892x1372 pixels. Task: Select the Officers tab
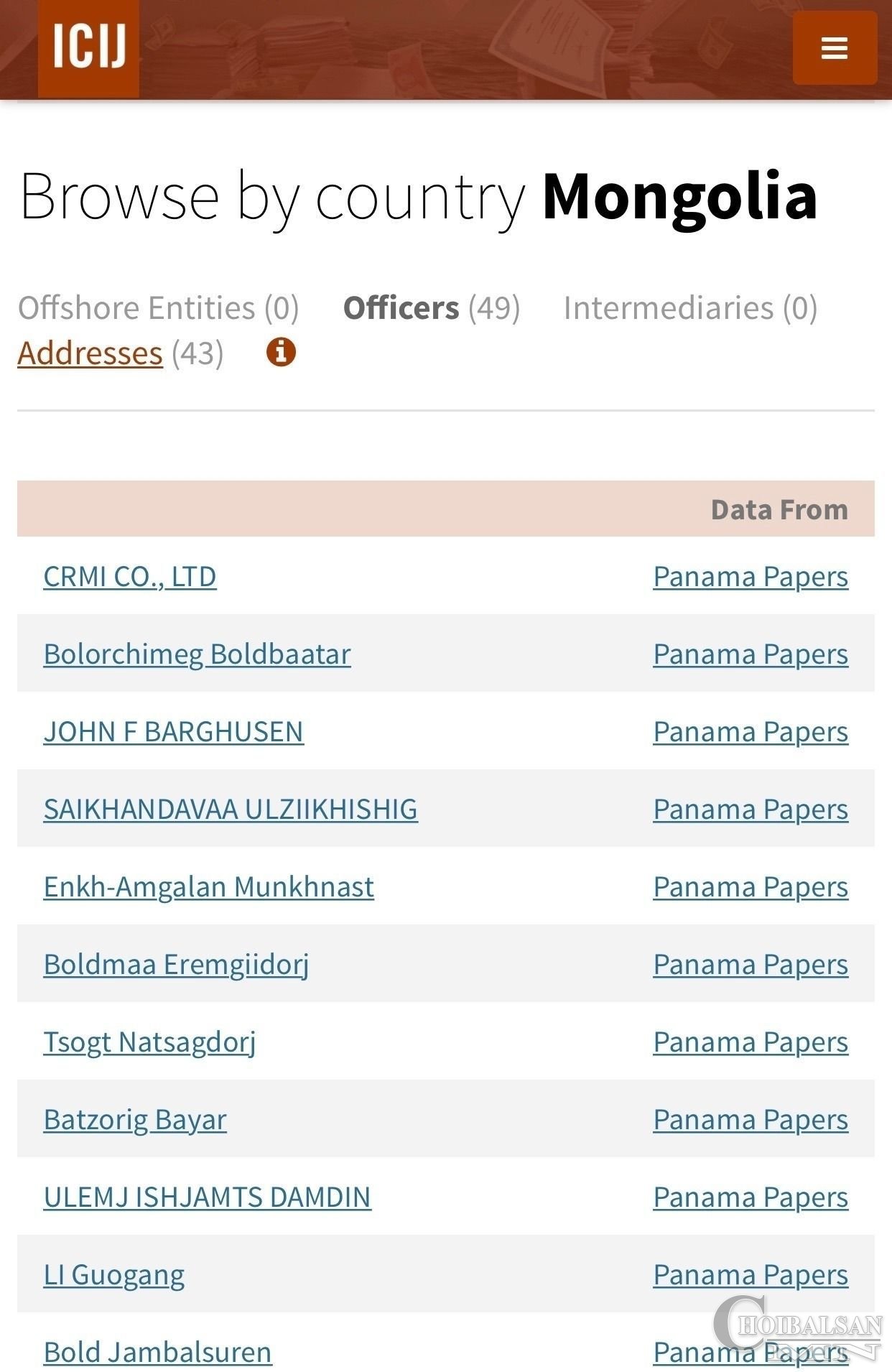click(401, 307)
